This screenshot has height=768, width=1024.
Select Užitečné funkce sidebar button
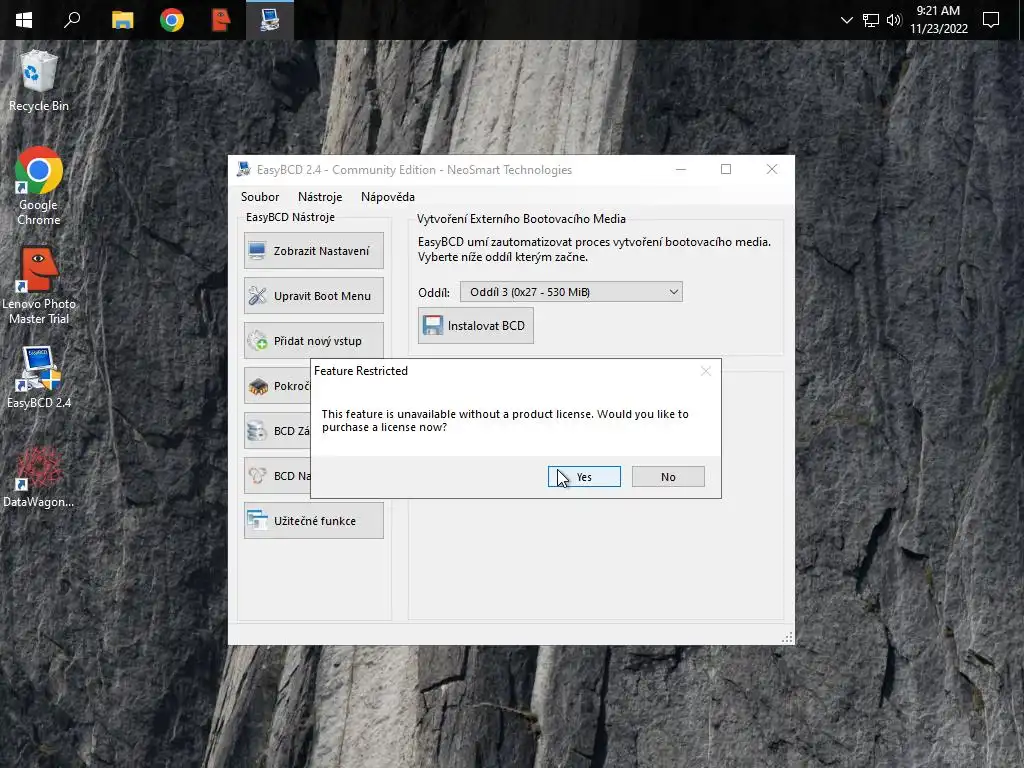(x=313, y=520)
